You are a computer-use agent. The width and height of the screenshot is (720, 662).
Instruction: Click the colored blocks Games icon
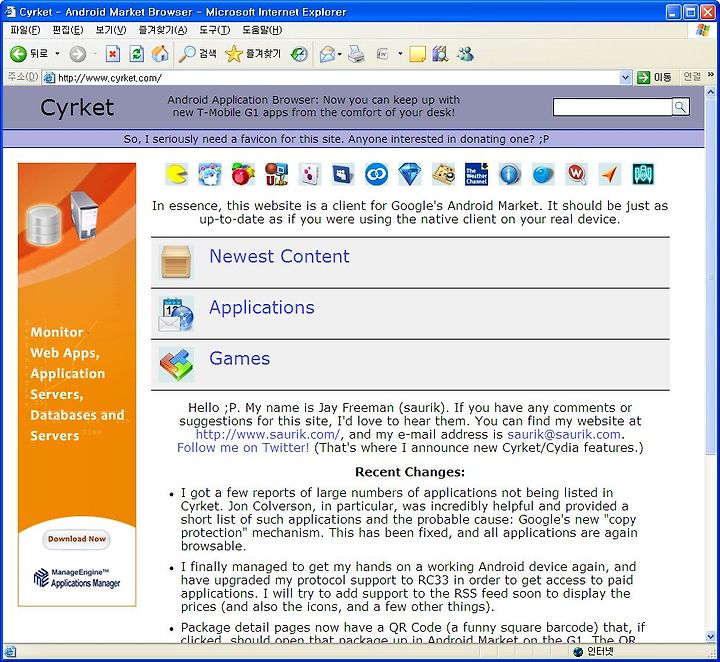pos(176,365)
